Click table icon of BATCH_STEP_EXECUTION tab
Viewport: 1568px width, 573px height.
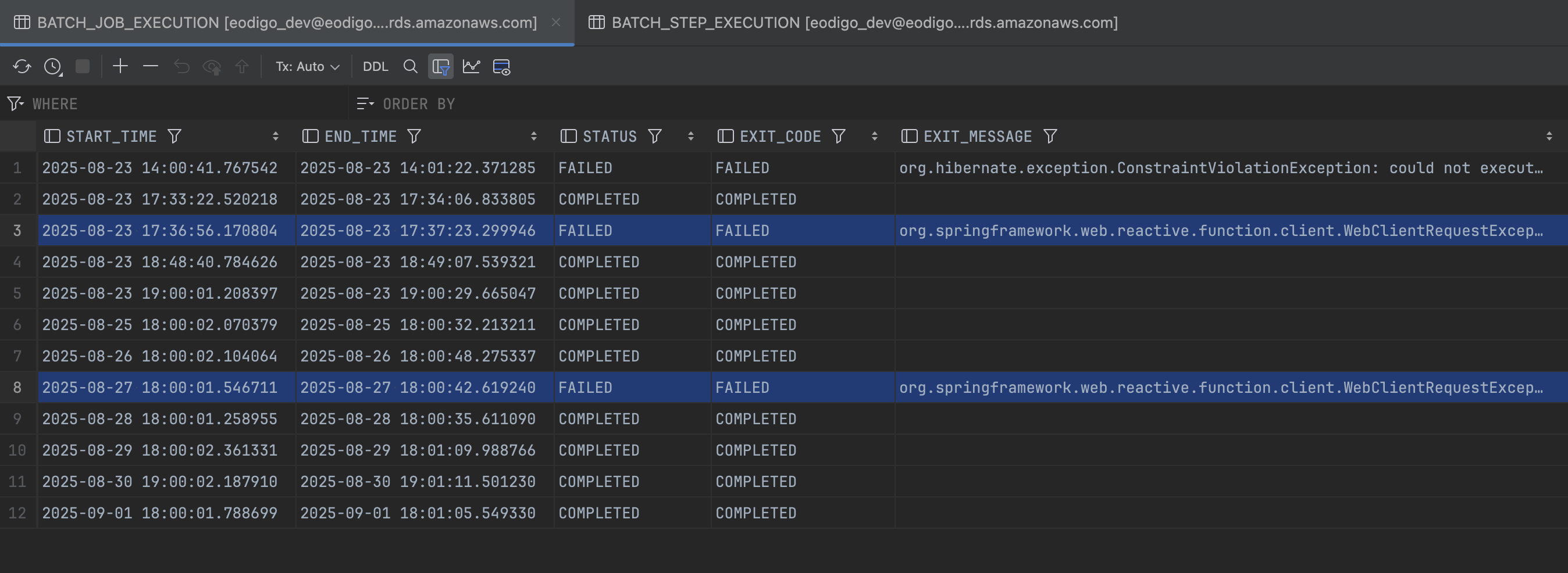pyautogui.click(x=597, y=23)
